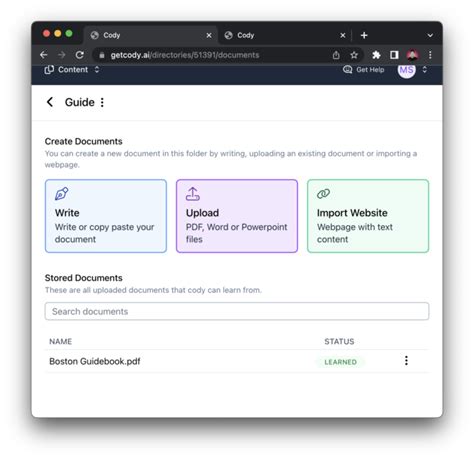Screen dimensions: 474x459
Task: Click the browser forward arrow
Action: (62, 55)
